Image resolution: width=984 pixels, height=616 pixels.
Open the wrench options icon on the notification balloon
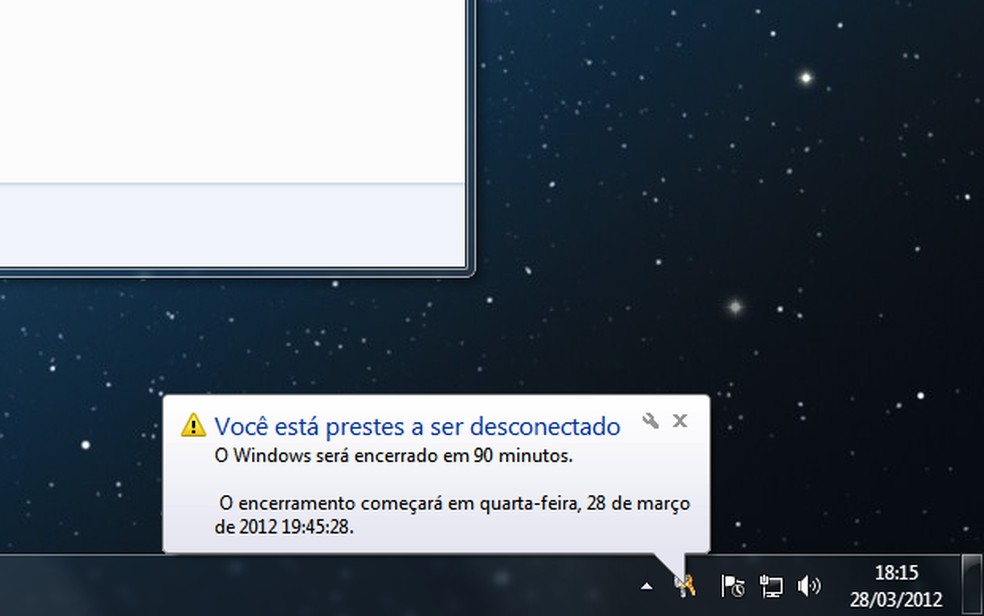point(652,422)
